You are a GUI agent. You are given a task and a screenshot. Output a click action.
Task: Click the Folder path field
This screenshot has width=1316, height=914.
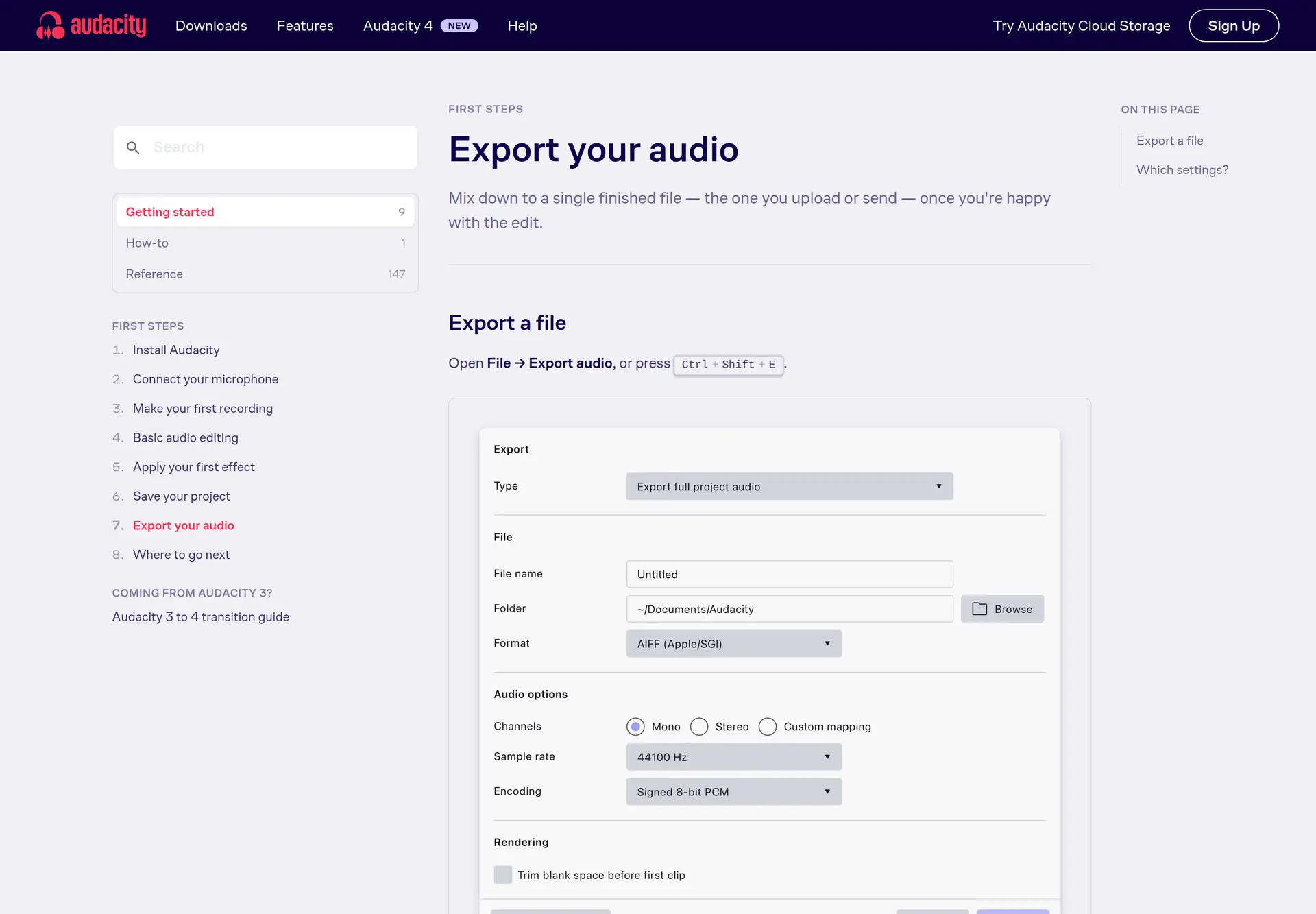click(790, 609)
